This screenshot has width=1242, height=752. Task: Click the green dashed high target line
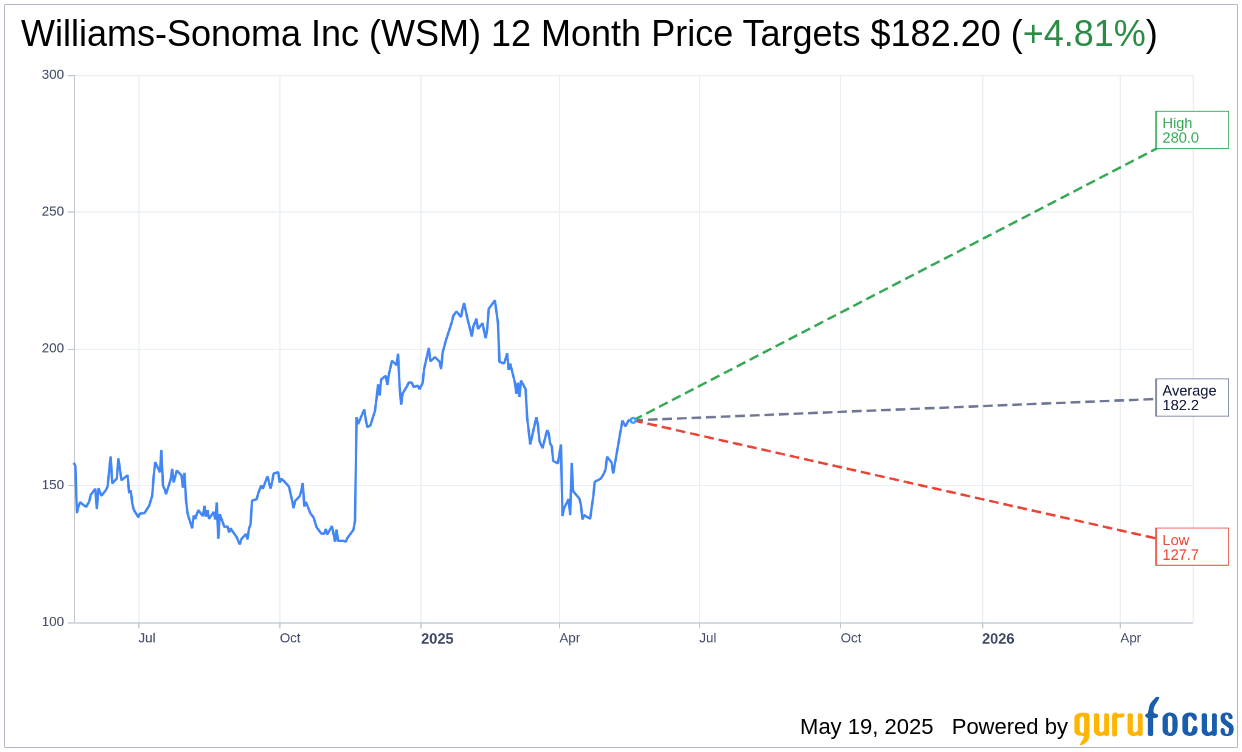click(x=895, y=285)
